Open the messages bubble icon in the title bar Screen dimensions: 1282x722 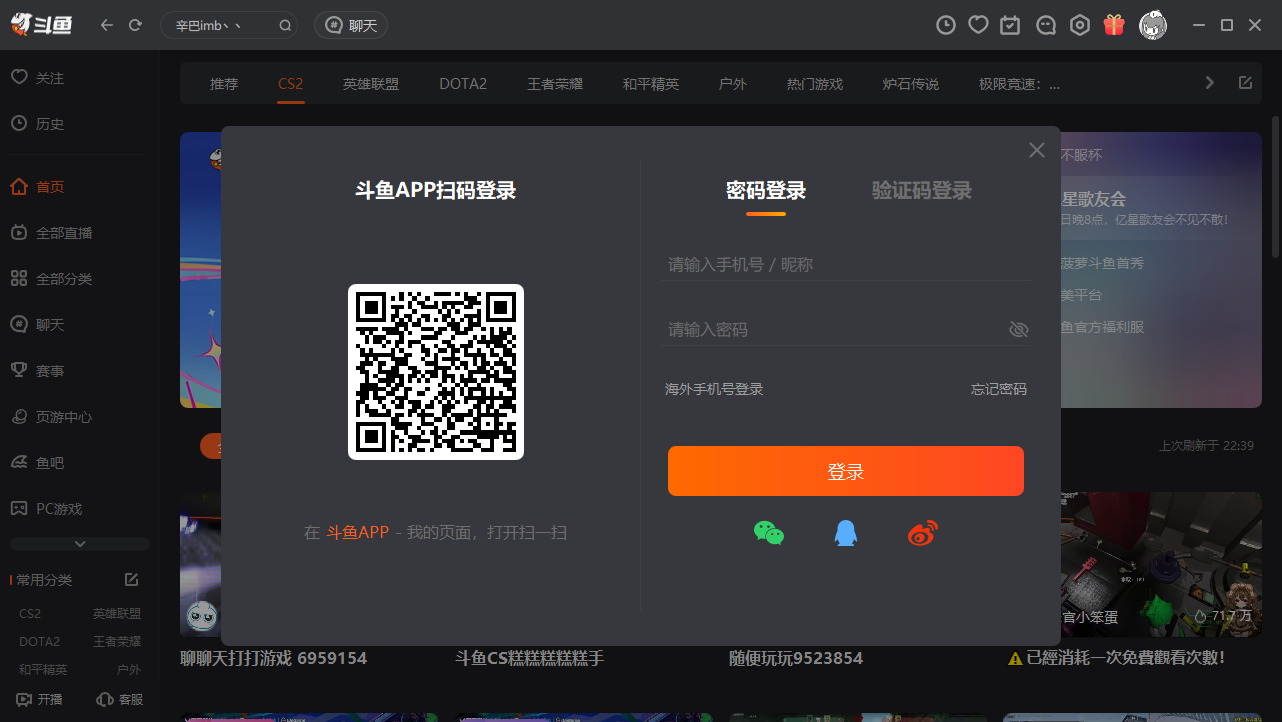point(1045,25)
